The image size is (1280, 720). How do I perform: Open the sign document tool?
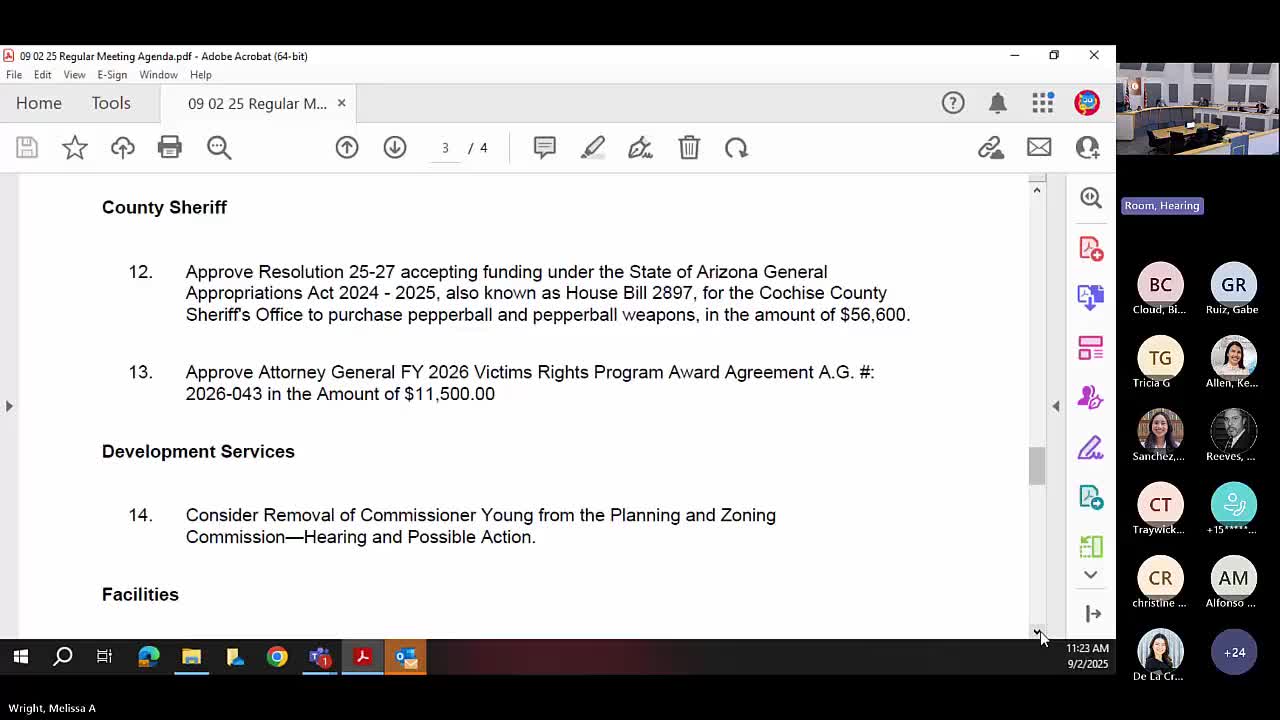640,148
